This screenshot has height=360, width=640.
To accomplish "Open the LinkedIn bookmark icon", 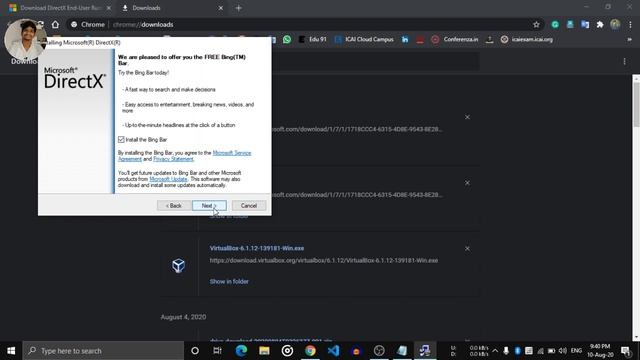I will [x=404, y=39].
